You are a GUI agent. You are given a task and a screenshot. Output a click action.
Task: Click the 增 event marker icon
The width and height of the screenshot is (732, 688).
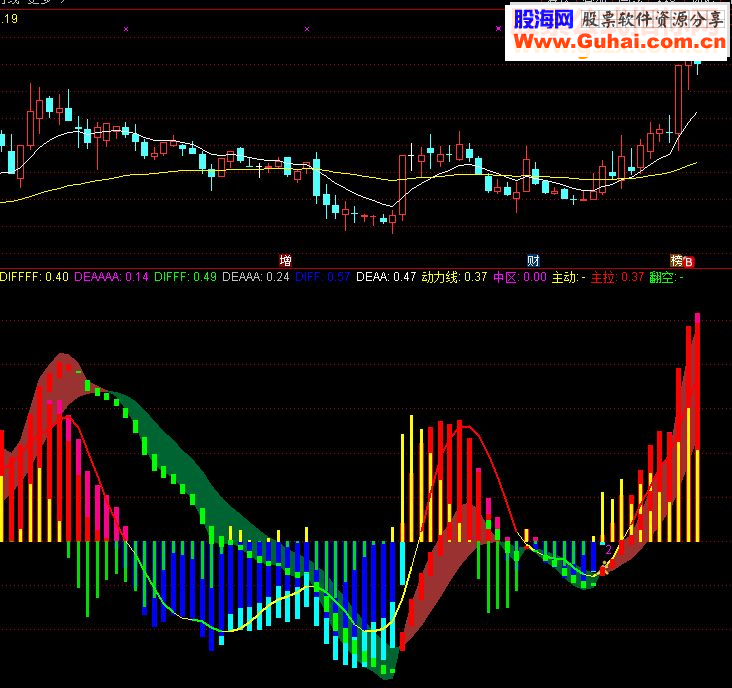pyautogui.click(x=285, y=260)
